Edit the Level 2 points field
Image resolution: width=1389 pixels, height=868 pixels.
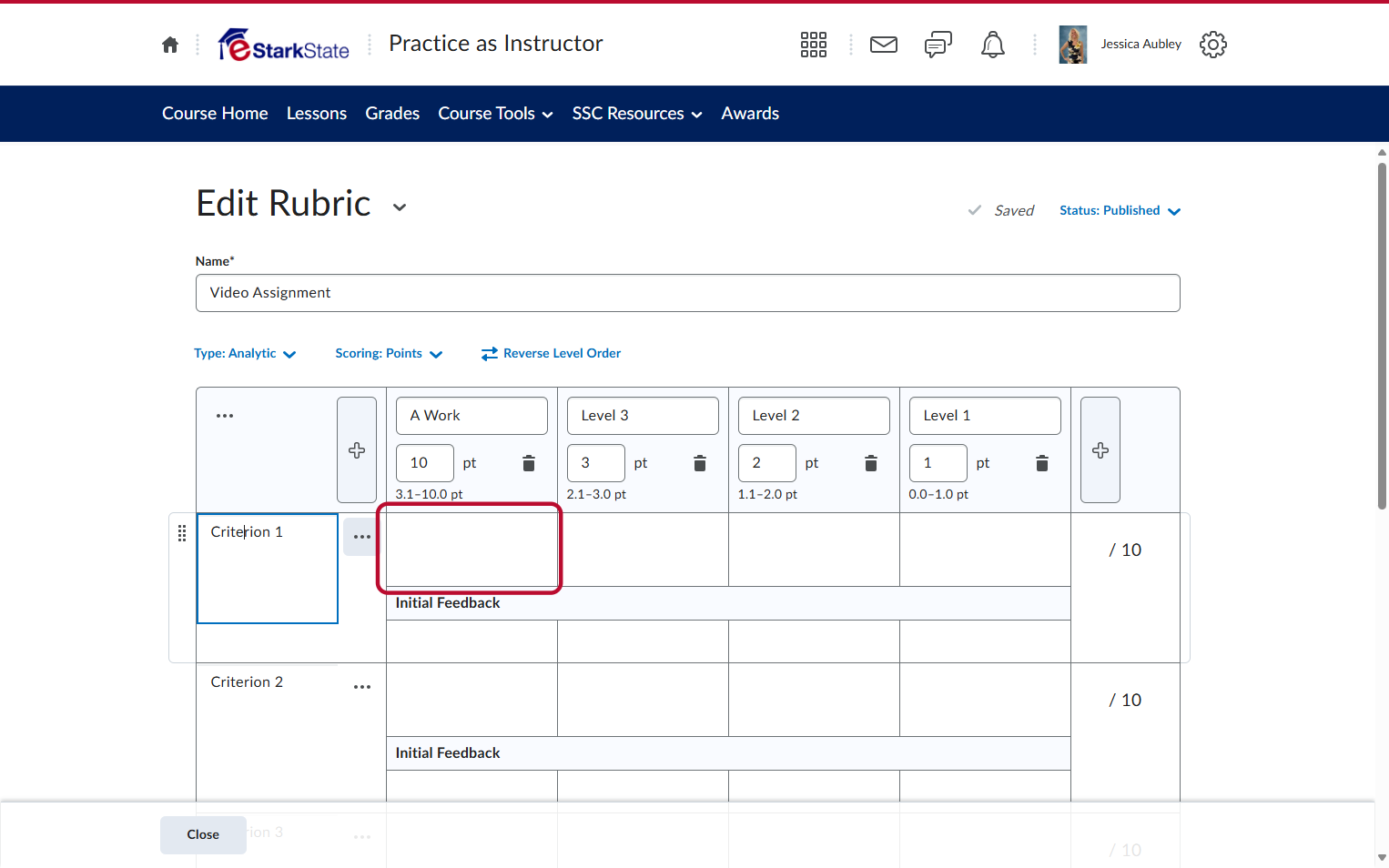tap(767, 463)
